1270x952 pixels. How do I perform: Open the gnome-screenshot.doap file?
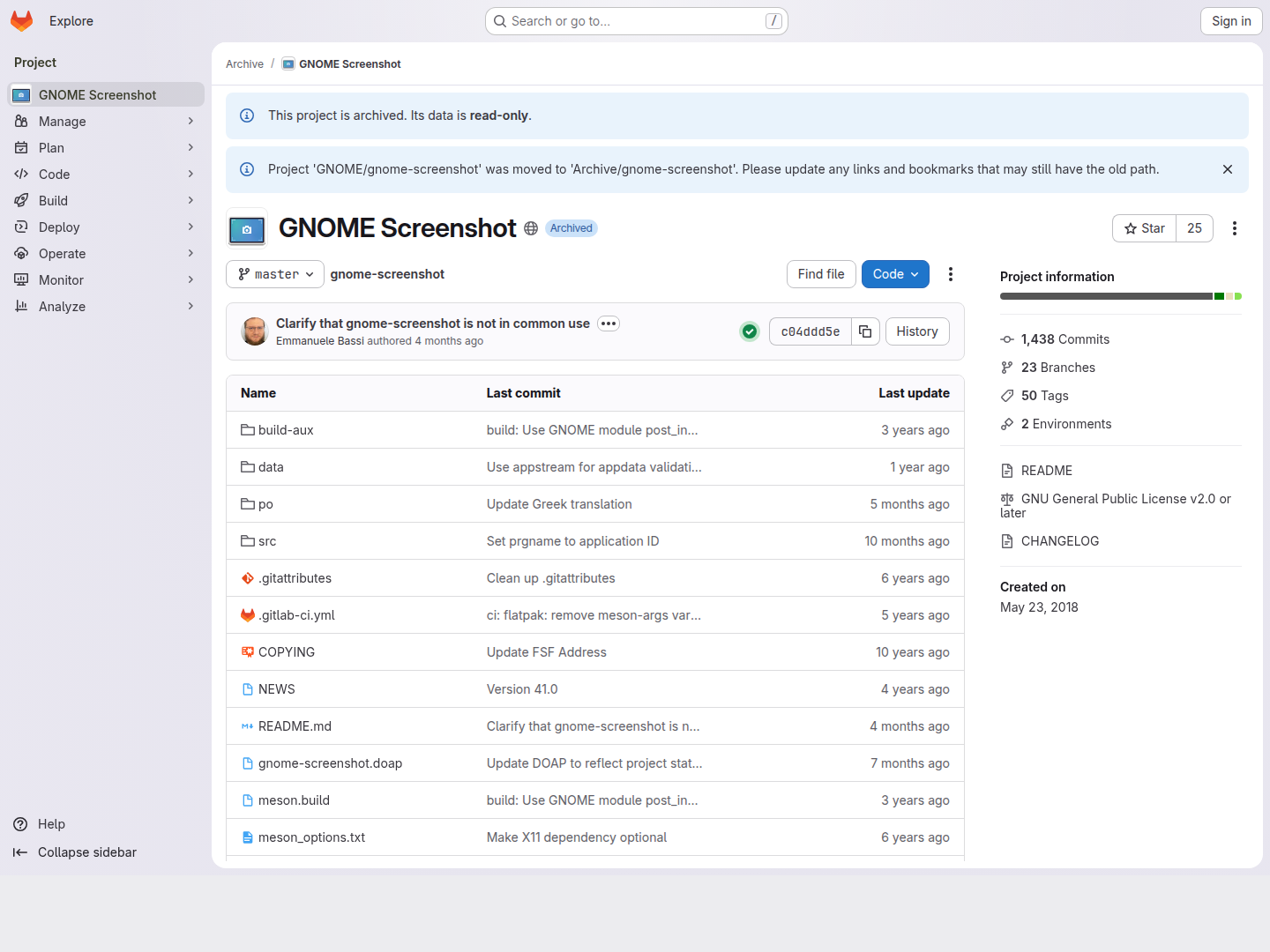coord(330,763)
